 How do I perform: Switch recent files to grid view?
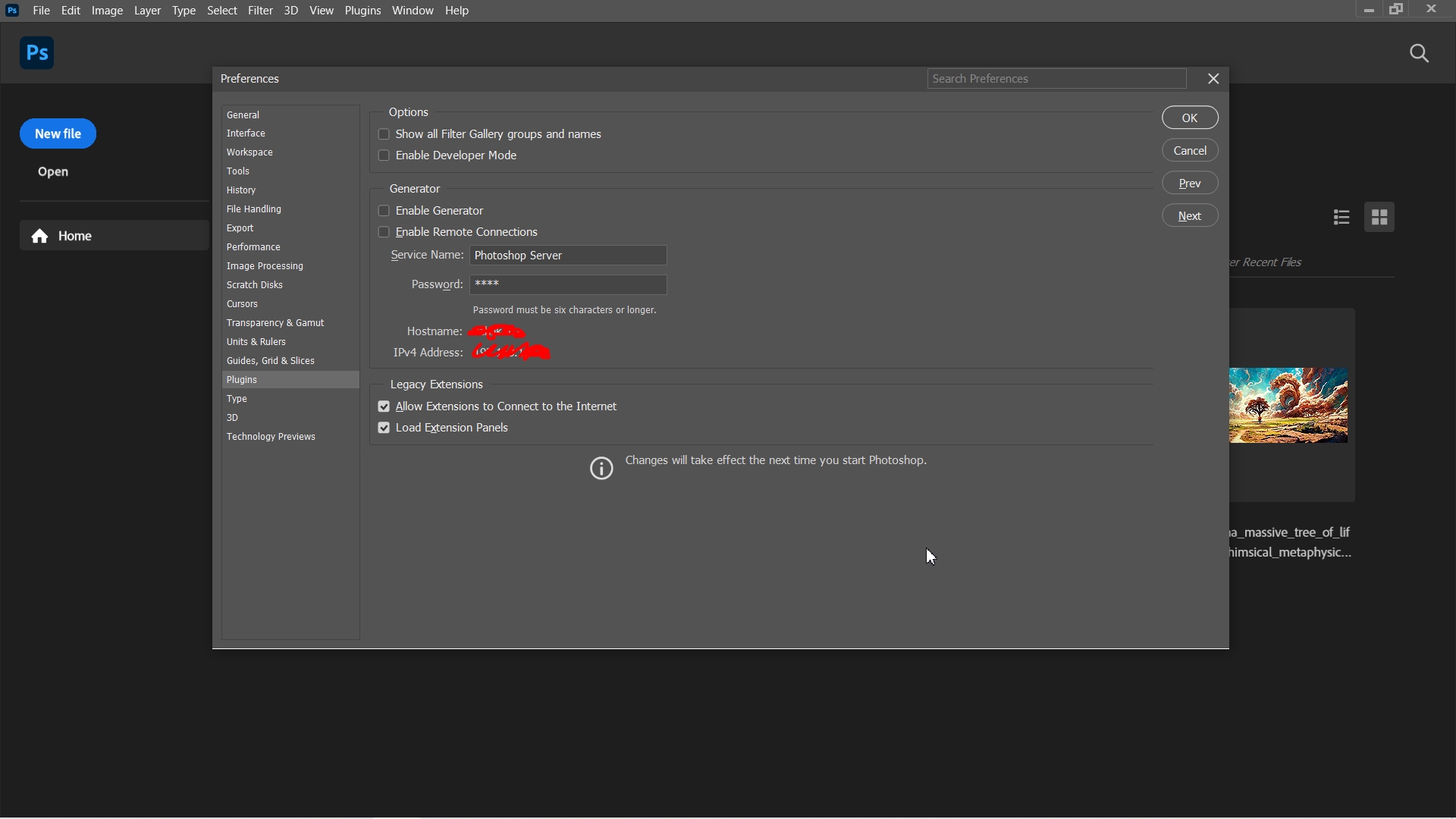pyautogui.click(x=1379, y=218)
